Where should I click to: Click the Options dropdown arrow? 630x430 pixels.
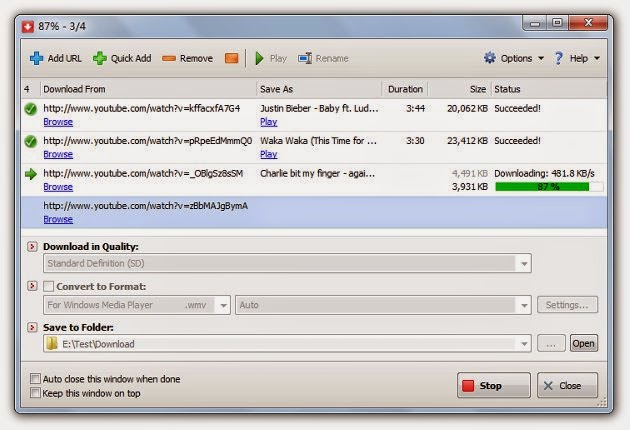[541, 59]
